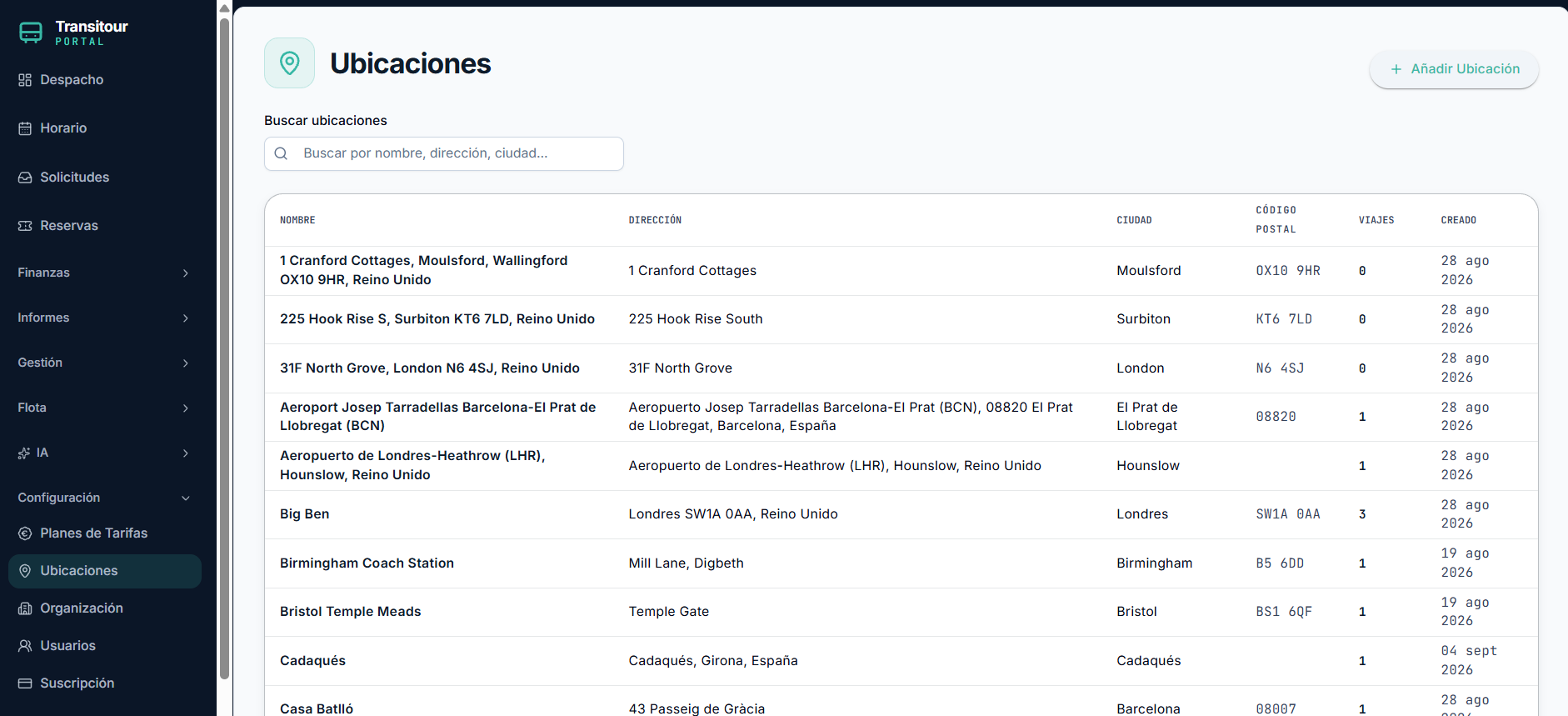
Task: Click the large location pin header icon
Action: click(x=289, y=63)
